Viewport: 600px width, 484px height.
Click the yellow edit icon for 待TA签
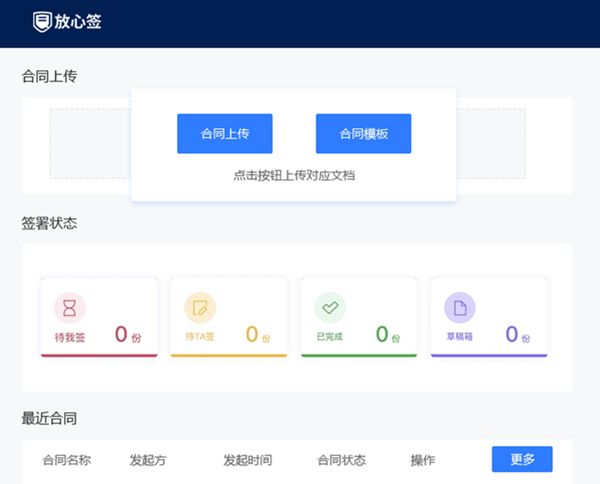coord(200,307)
